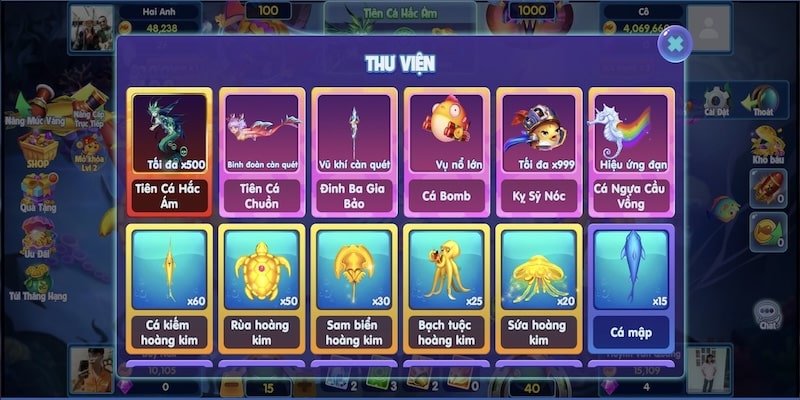Choose the Bạch tuộc hoàng kim octopus card
800x400 pixels.
pyautogui.click(x=446, y=289)
